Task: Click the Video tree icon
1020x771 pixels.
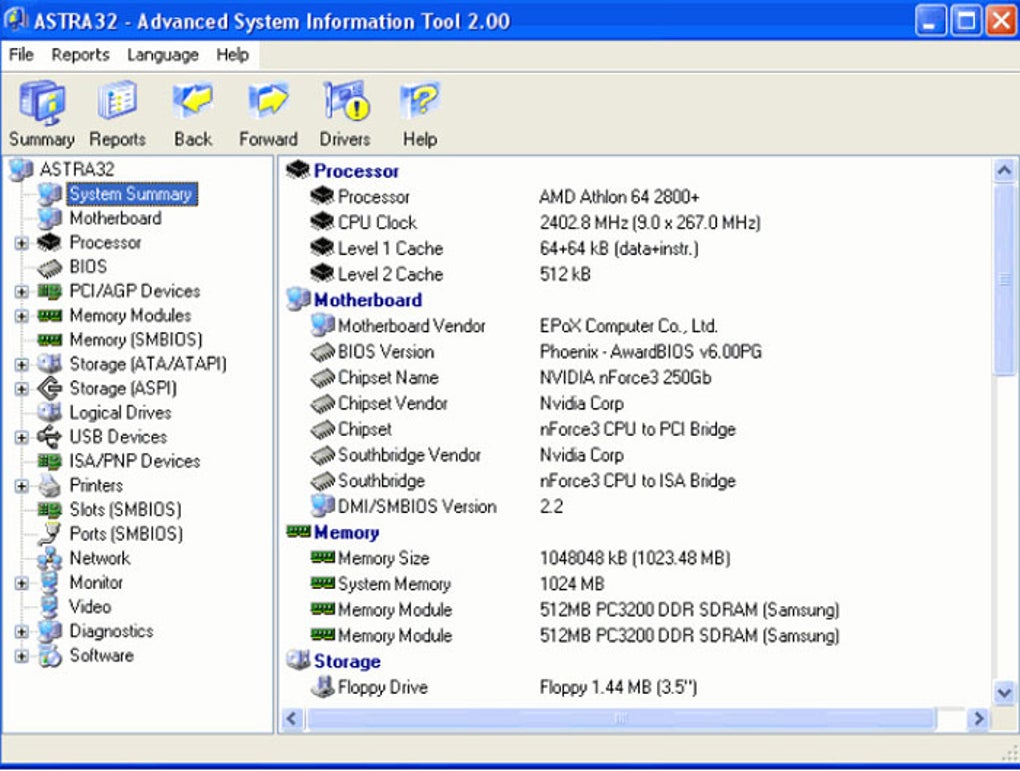Action: 49,606
